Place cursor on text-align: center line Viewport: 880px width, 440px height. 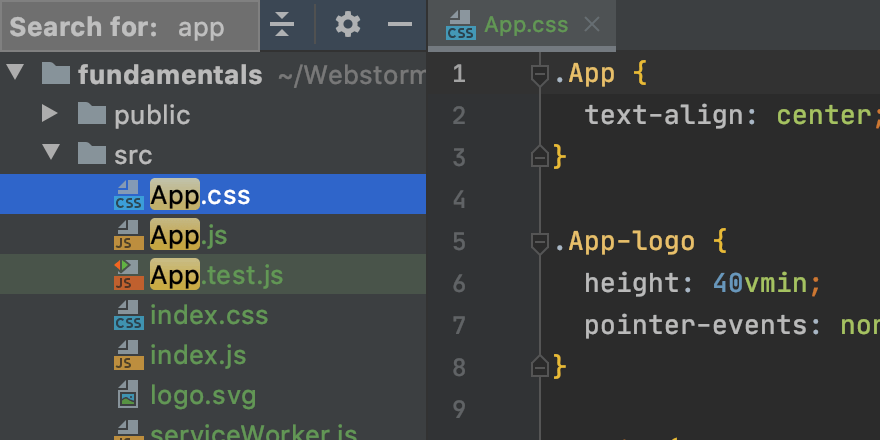click(700, 115)
